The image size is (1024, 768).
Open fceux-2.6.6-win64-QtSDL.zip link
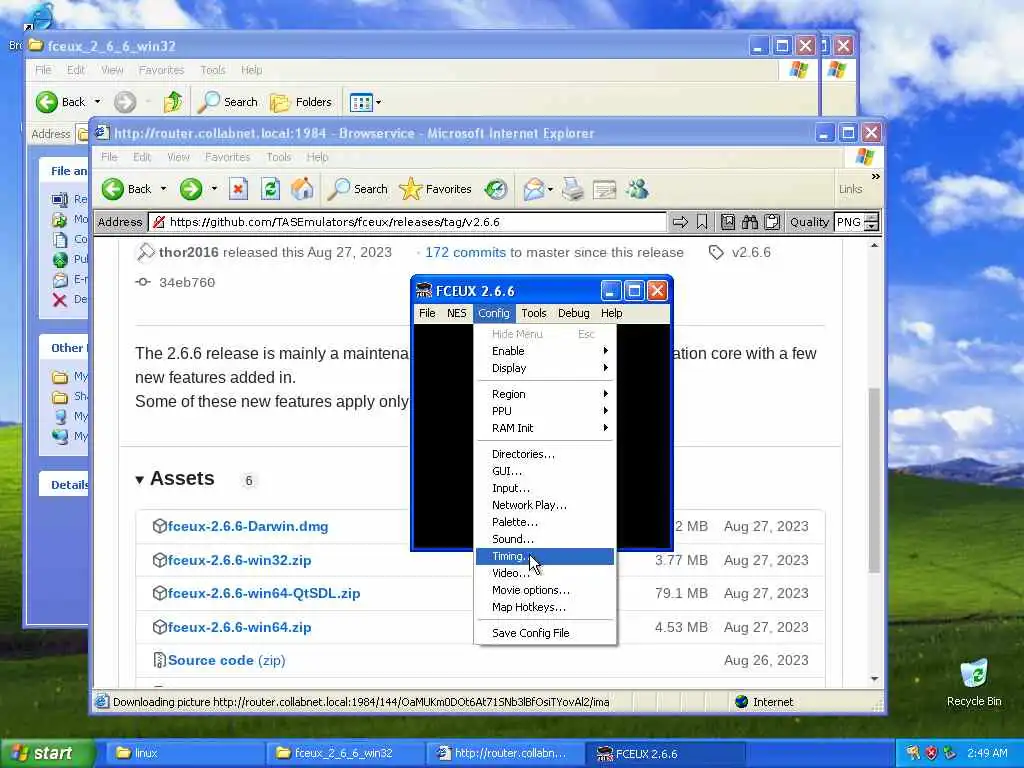pyautogui.click(x=264, y=594)
